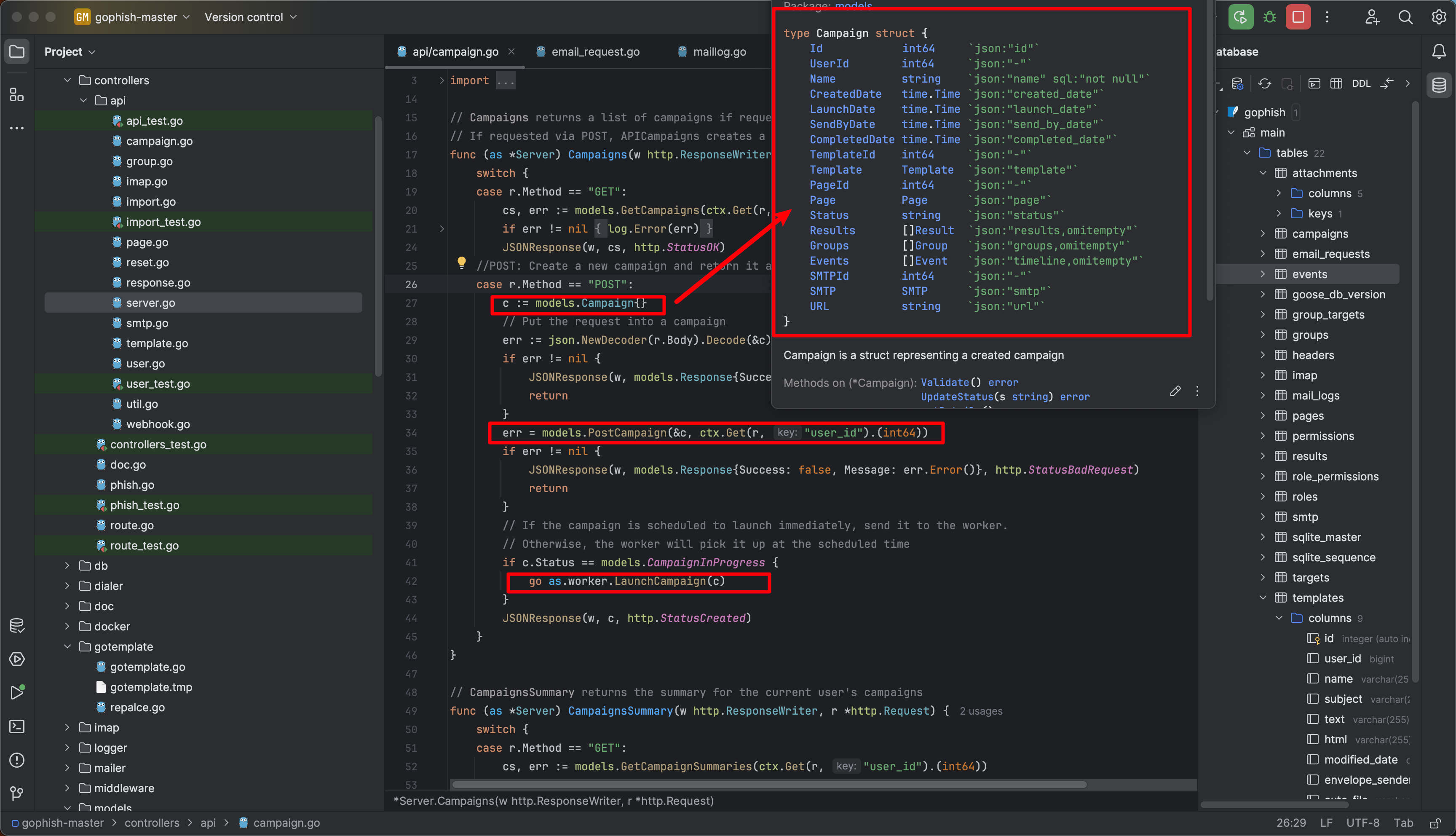
Task: Open Code With Me add-user icon
Action: click(1372, 17)
